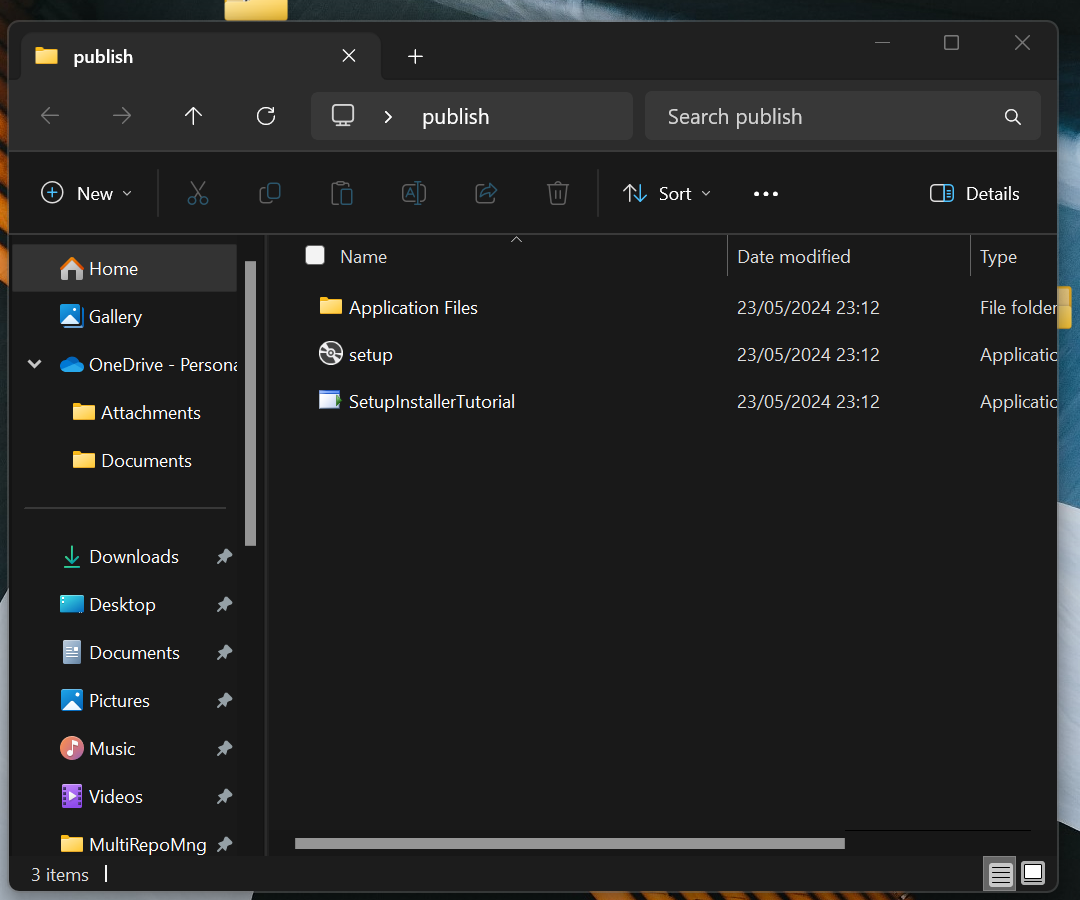The image size is (1080, 900).
Task: Expand the Sort options dropdown
Action: 666,193
